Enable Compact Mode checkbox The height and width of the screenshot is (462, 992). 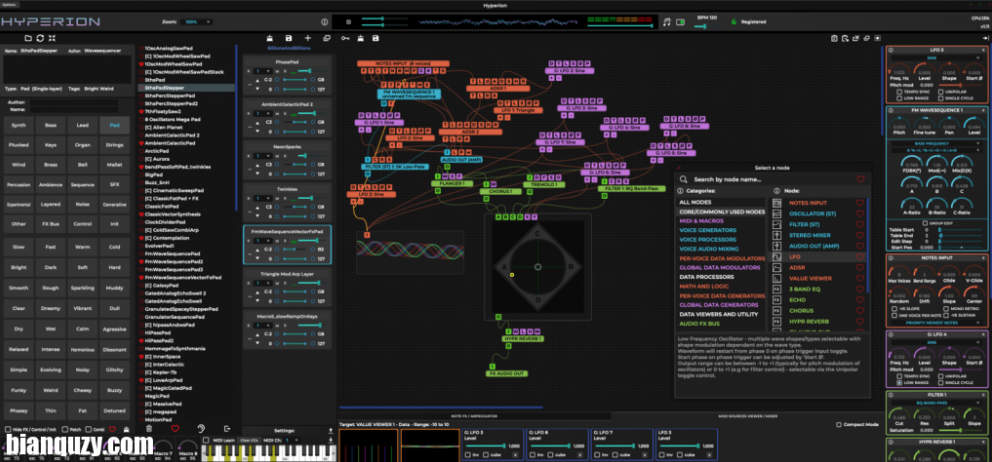840,425
